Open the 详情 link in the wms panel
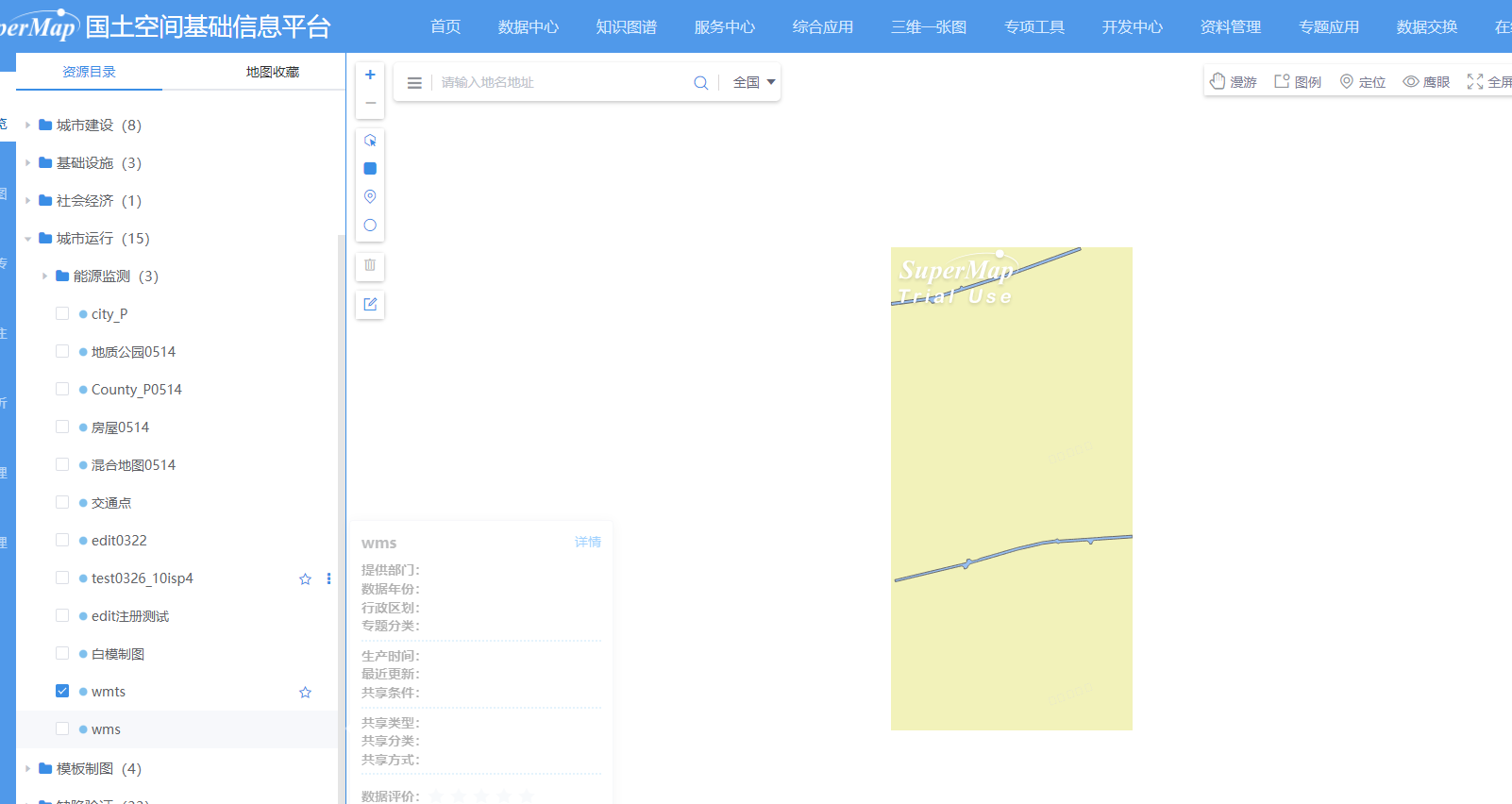Viewport: 1512px width, 804px height. coord(588,542)
